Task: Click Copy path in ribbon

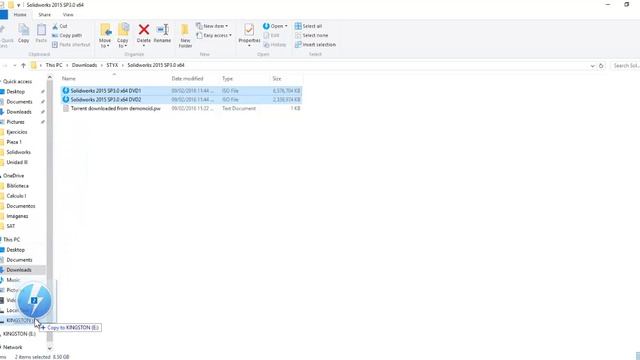Action: (67, 36)
